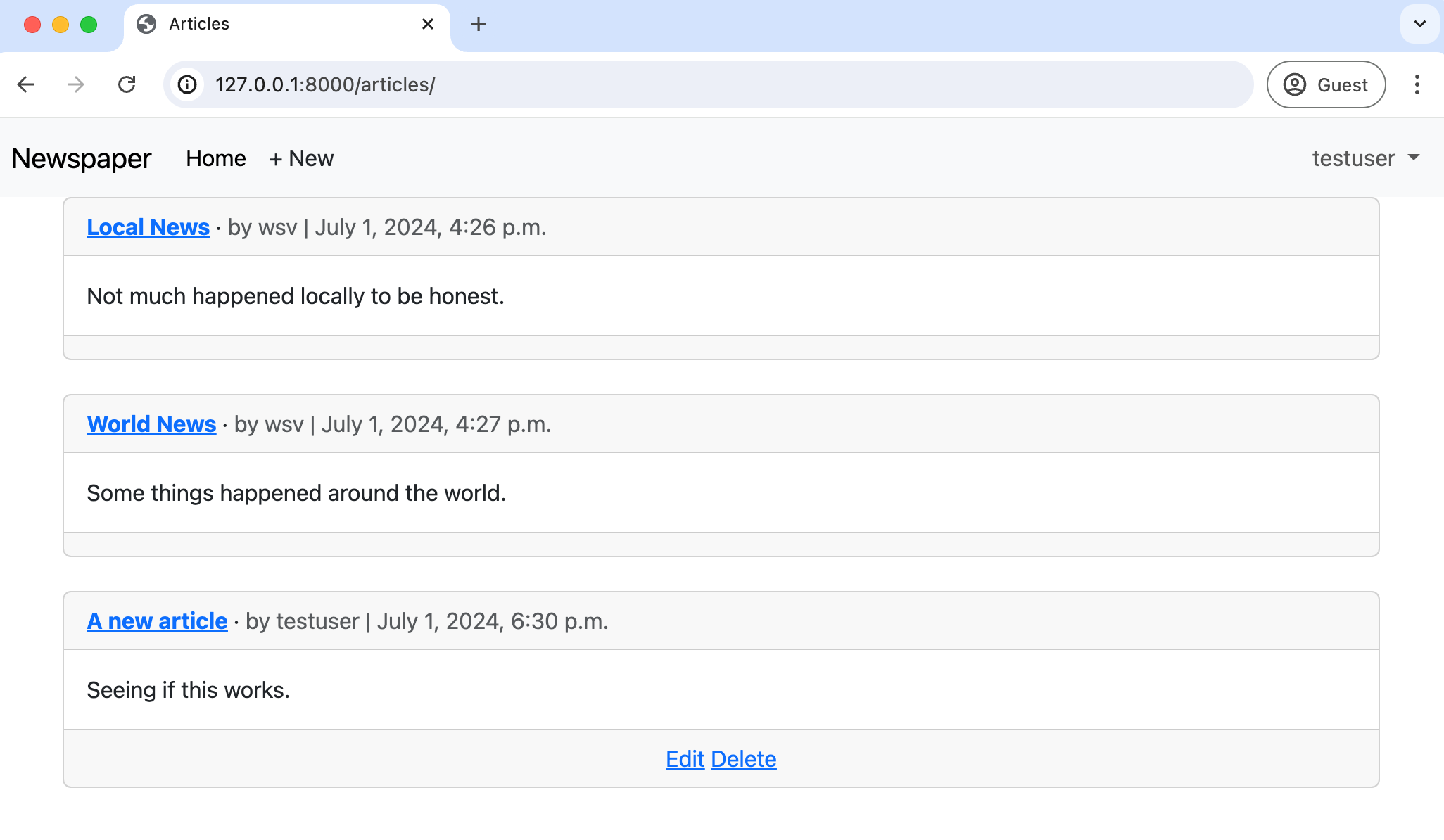Screen dimensions: 1444x840
Task: Click the browser three-dot menu icon
Action: click(1419, 84)
